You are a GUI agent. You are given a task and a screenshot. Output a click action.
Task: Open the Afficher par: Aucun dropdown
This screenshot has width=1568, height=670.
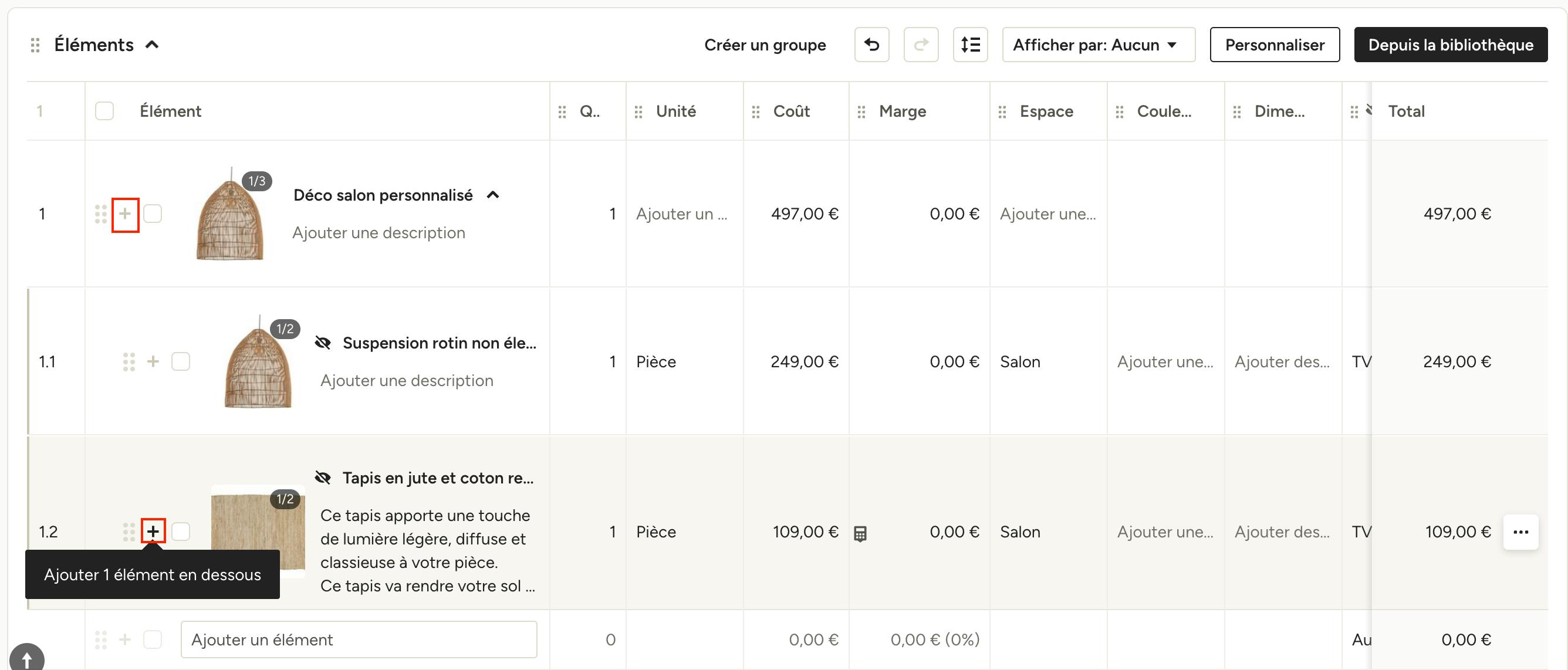(x=1099, y=45)
